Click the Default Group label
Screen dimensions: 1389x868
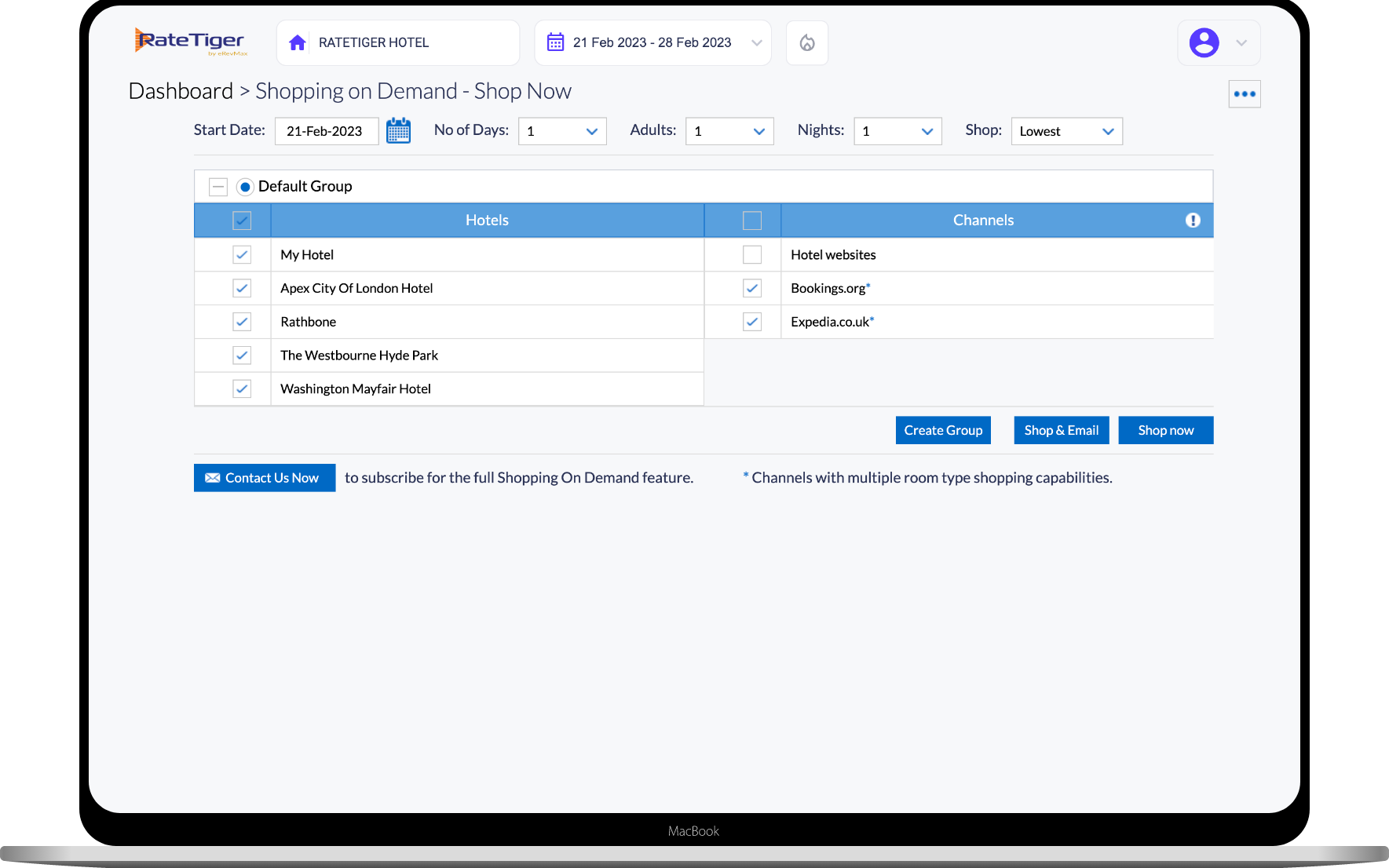[305, 187]
